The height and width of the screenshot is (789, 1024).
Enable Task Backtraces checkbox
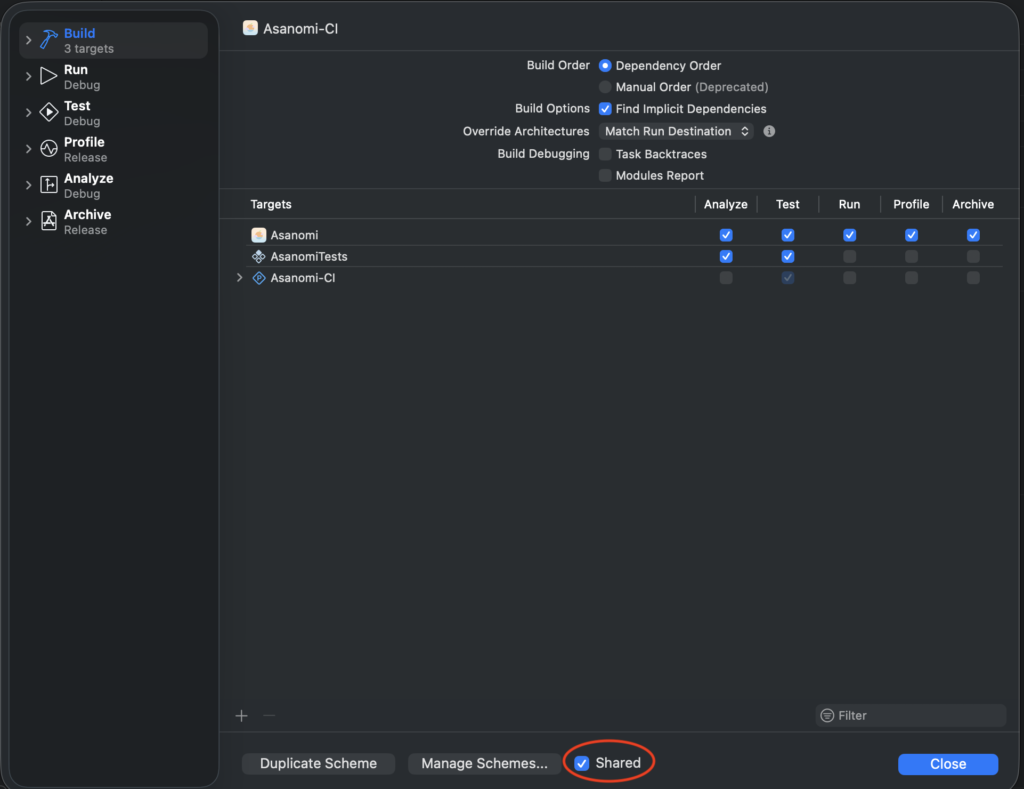[x=605, y=154]
